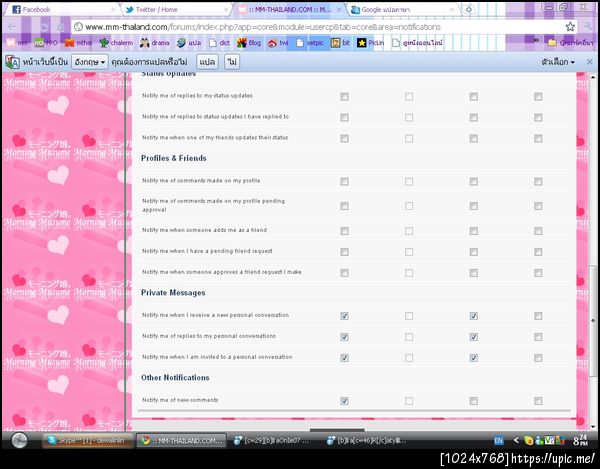Viewport: 600px width, 469px height.
Task: Open the chalerm bookmark
Action: coord(116,43)
